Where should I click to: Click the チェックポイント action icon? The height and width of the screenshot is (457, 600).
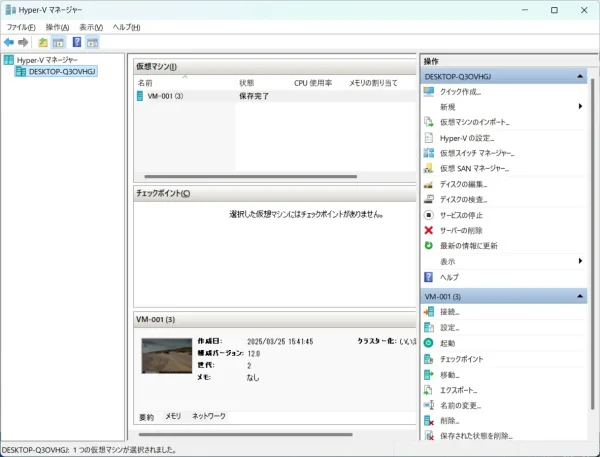[429, 359]
